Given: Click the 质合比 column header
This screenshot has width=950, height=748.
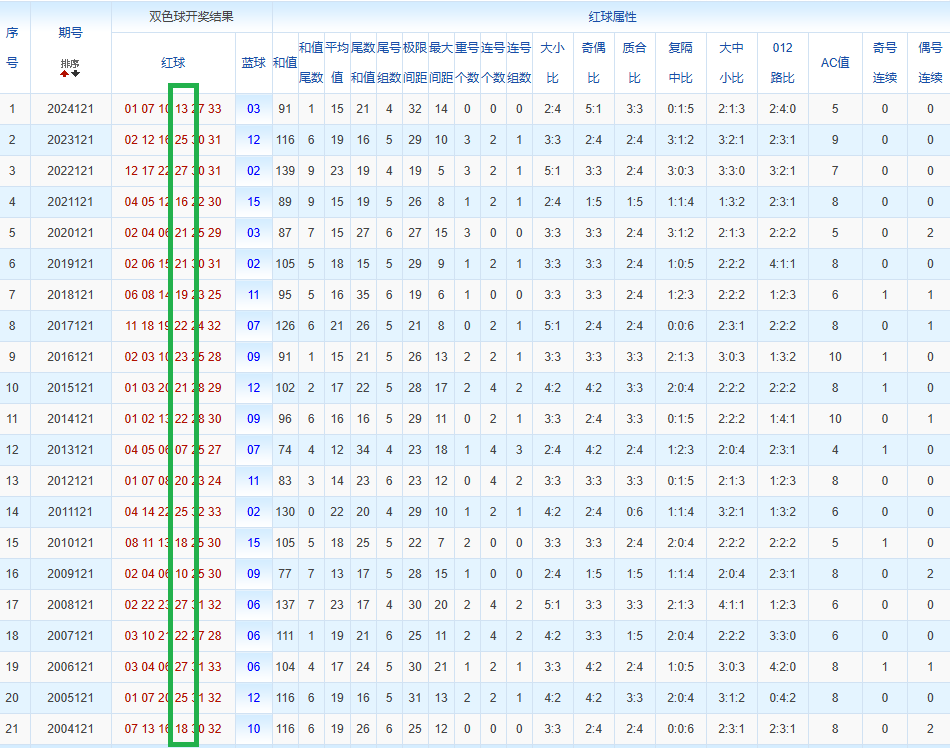Looking at the screenshot, I should [634, 62].
